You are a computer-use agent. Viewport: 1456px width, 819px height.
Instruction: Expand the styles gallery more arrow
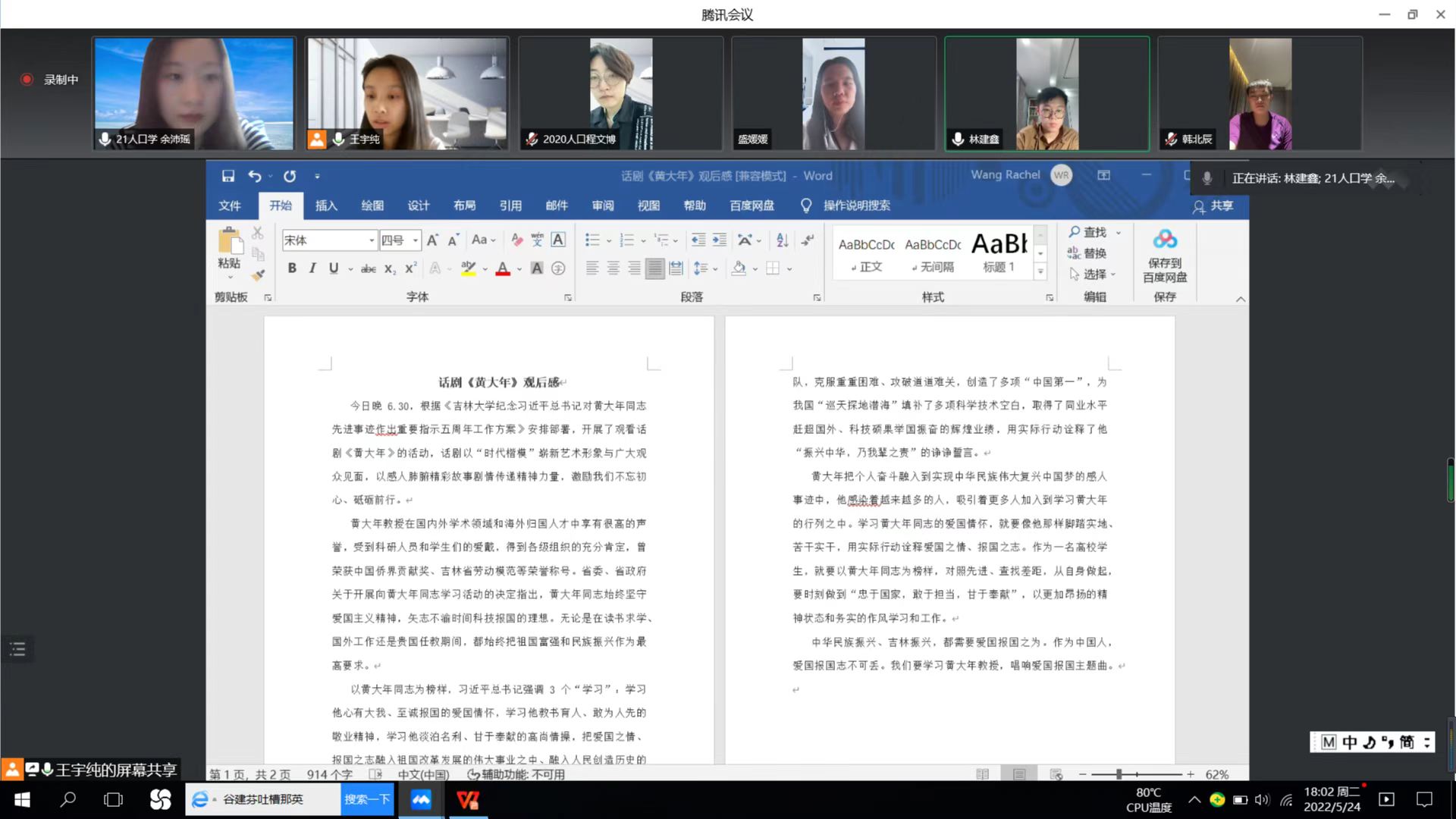click(x=1040, y=271)
